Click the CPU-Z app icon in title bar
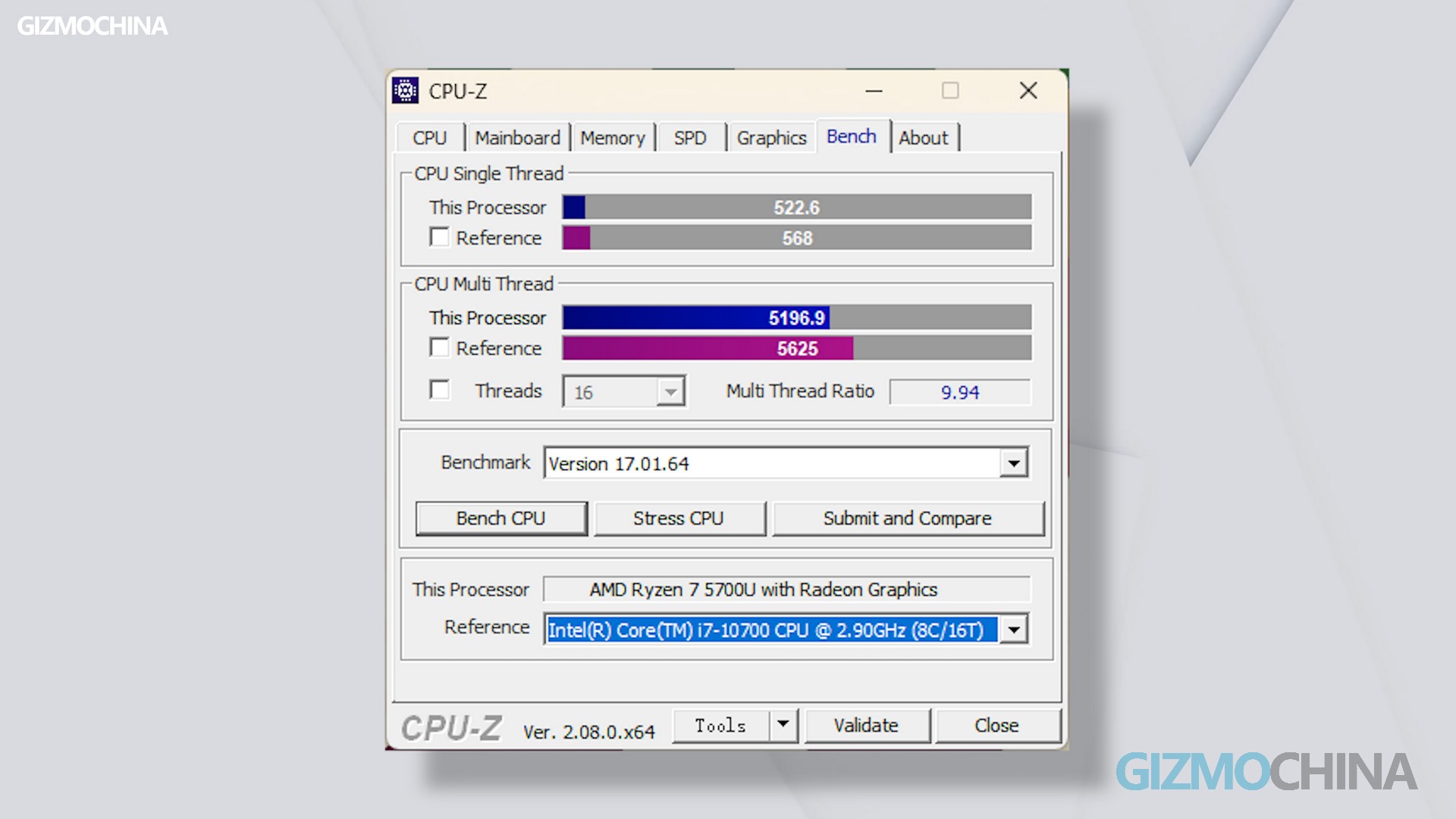Image resolution: width=1456 pixels, height=819 pixels. (405, 90)
